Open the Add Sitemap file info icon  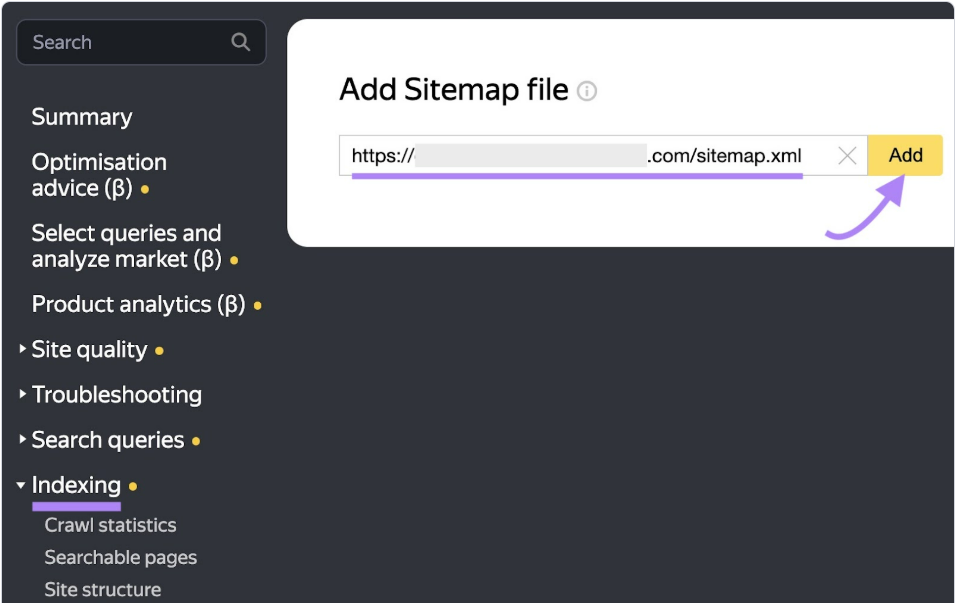pos(587,91)
